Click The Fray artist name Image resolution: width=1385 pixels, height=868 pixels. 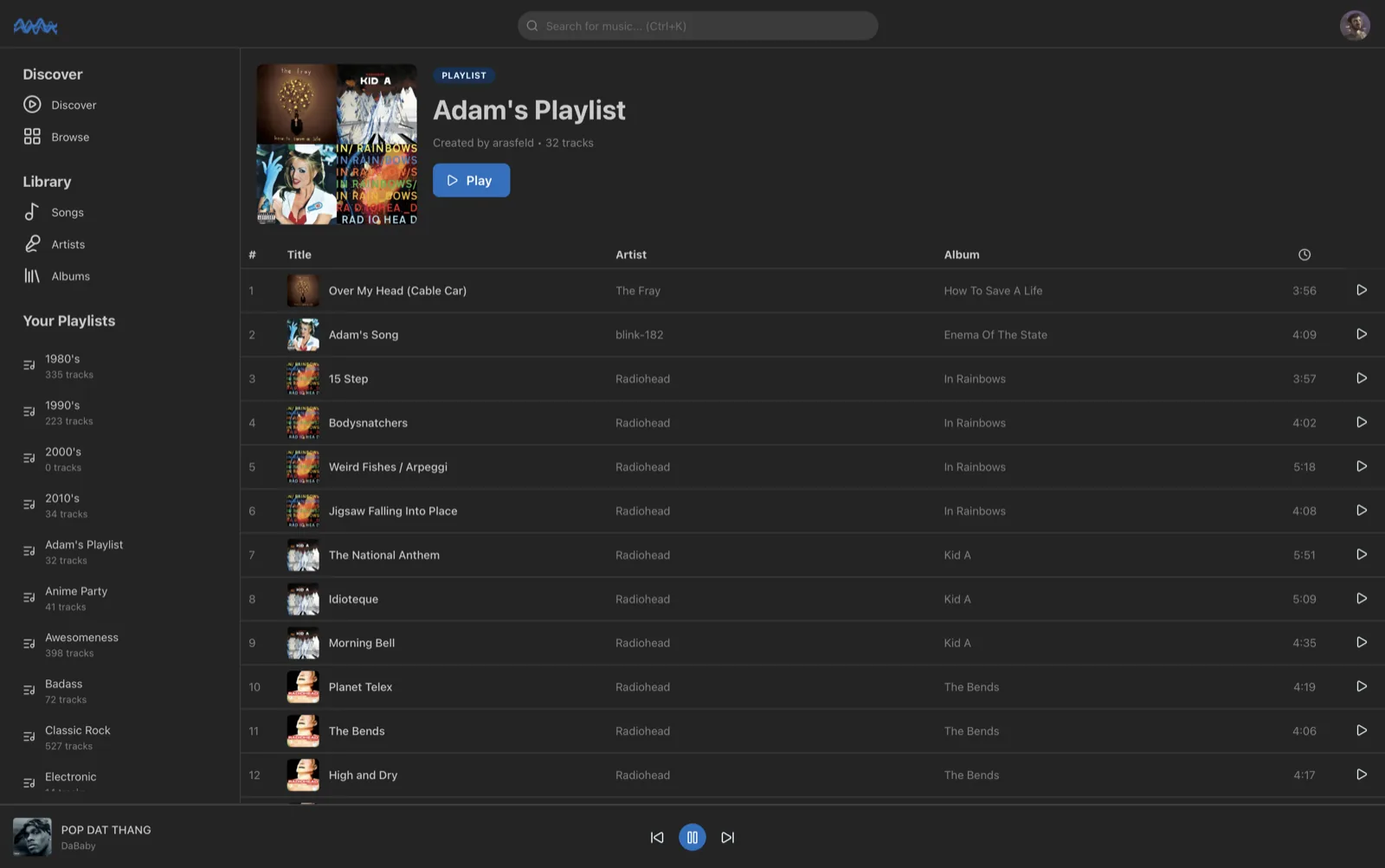tap(638, 291)
